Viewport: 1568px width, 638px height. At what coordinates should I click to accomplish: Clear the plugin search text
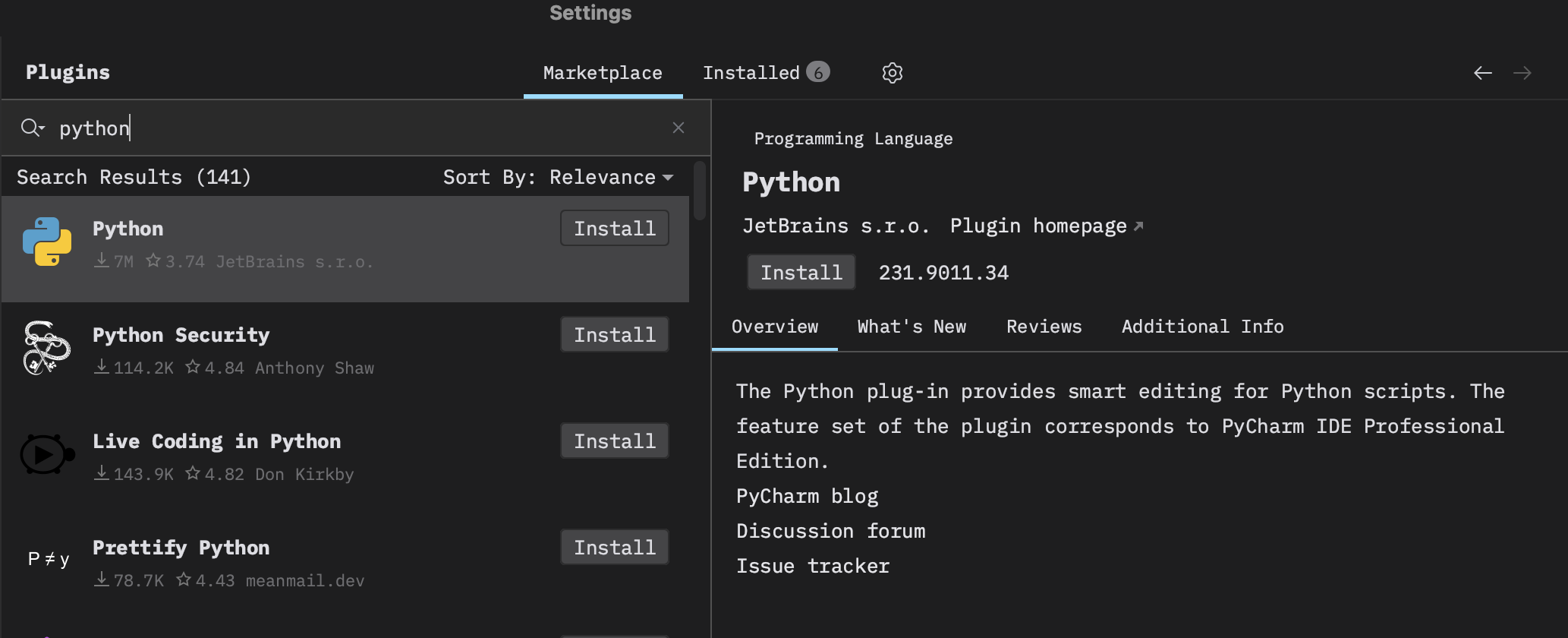[x=679, y=128]
